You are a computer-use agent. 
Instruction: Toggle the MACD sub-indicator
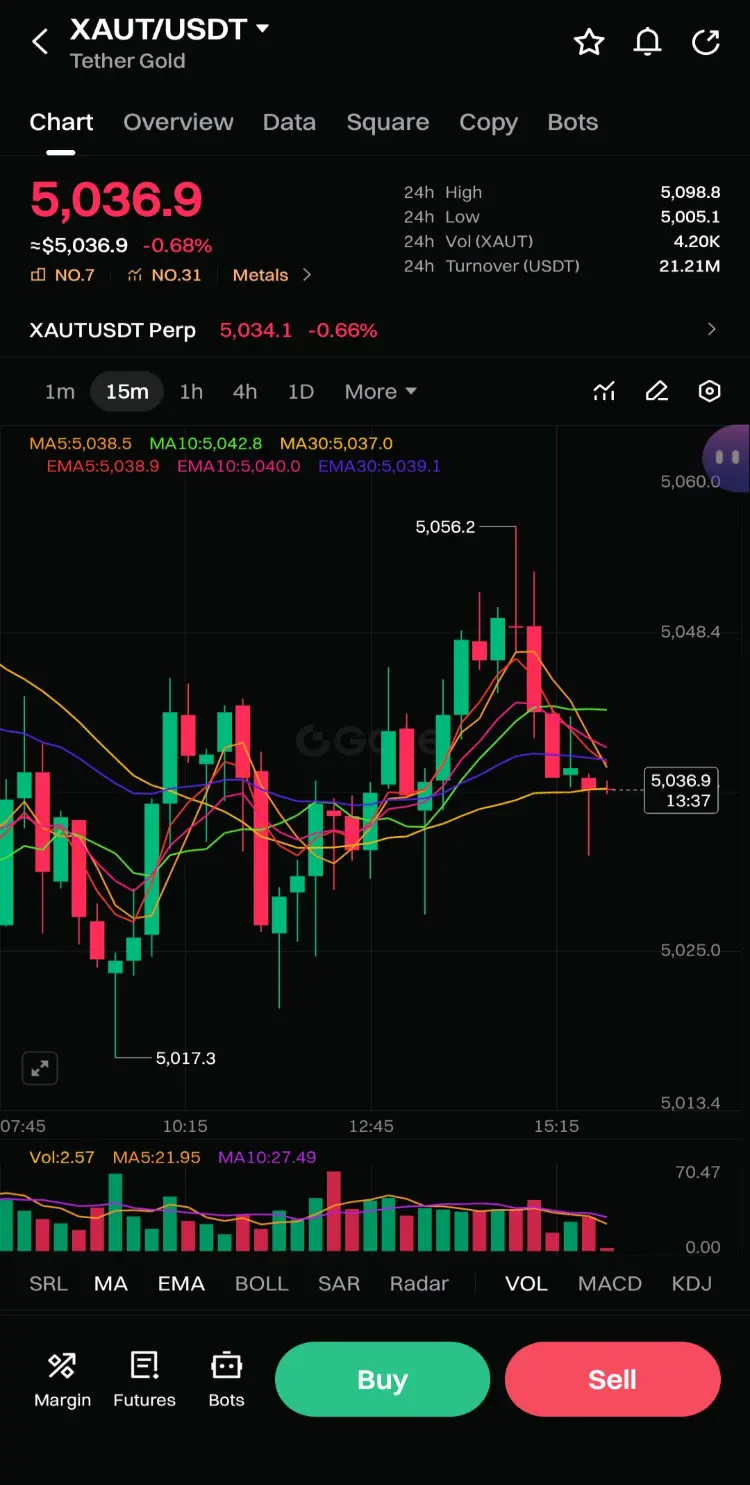click(x=610, y=1284)
